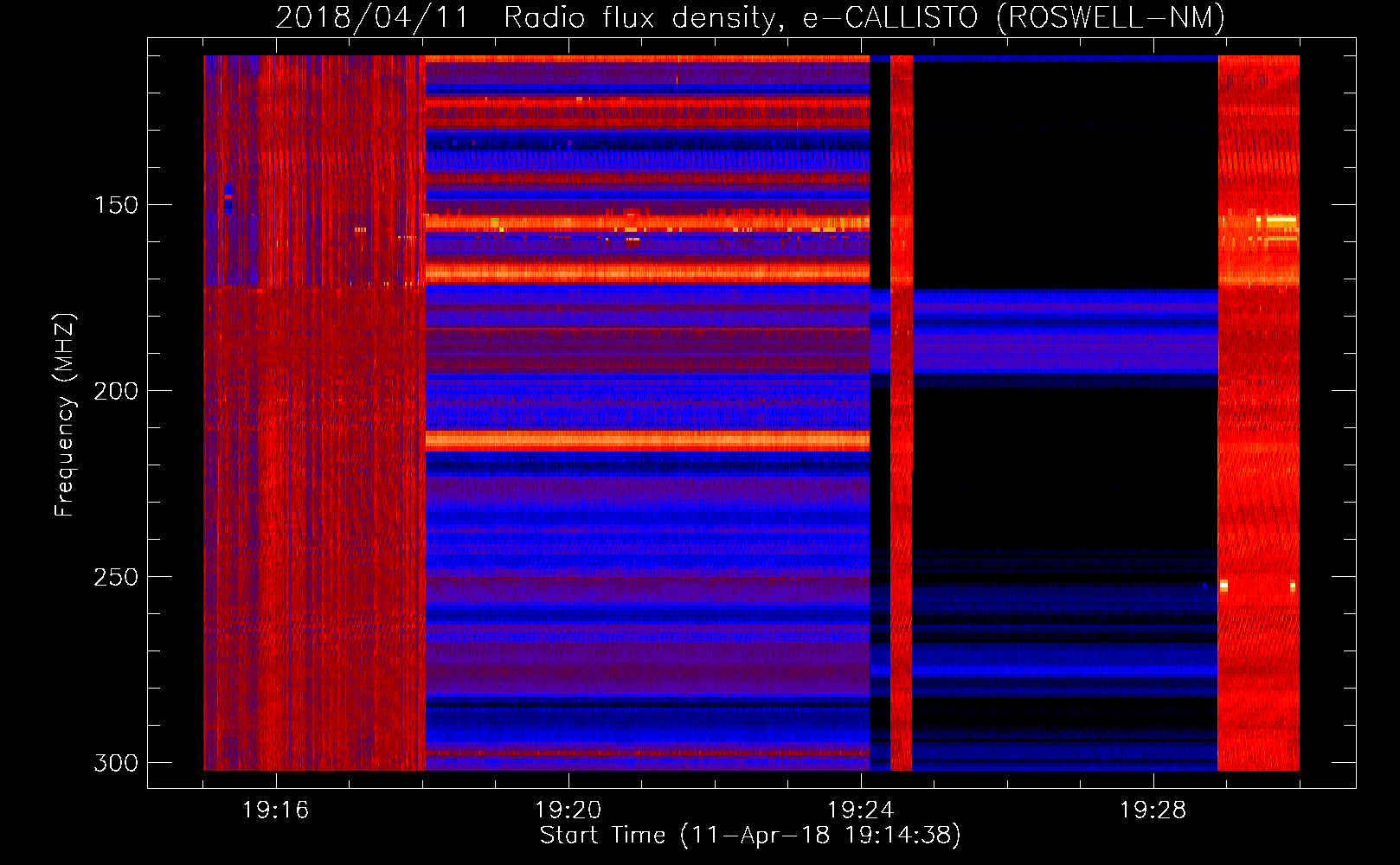Click the plot title 'Radio flux density, e-CALLISTO (ROSWELL-NM)'
The image size is (1400, 865).
[x=864, y=17]
